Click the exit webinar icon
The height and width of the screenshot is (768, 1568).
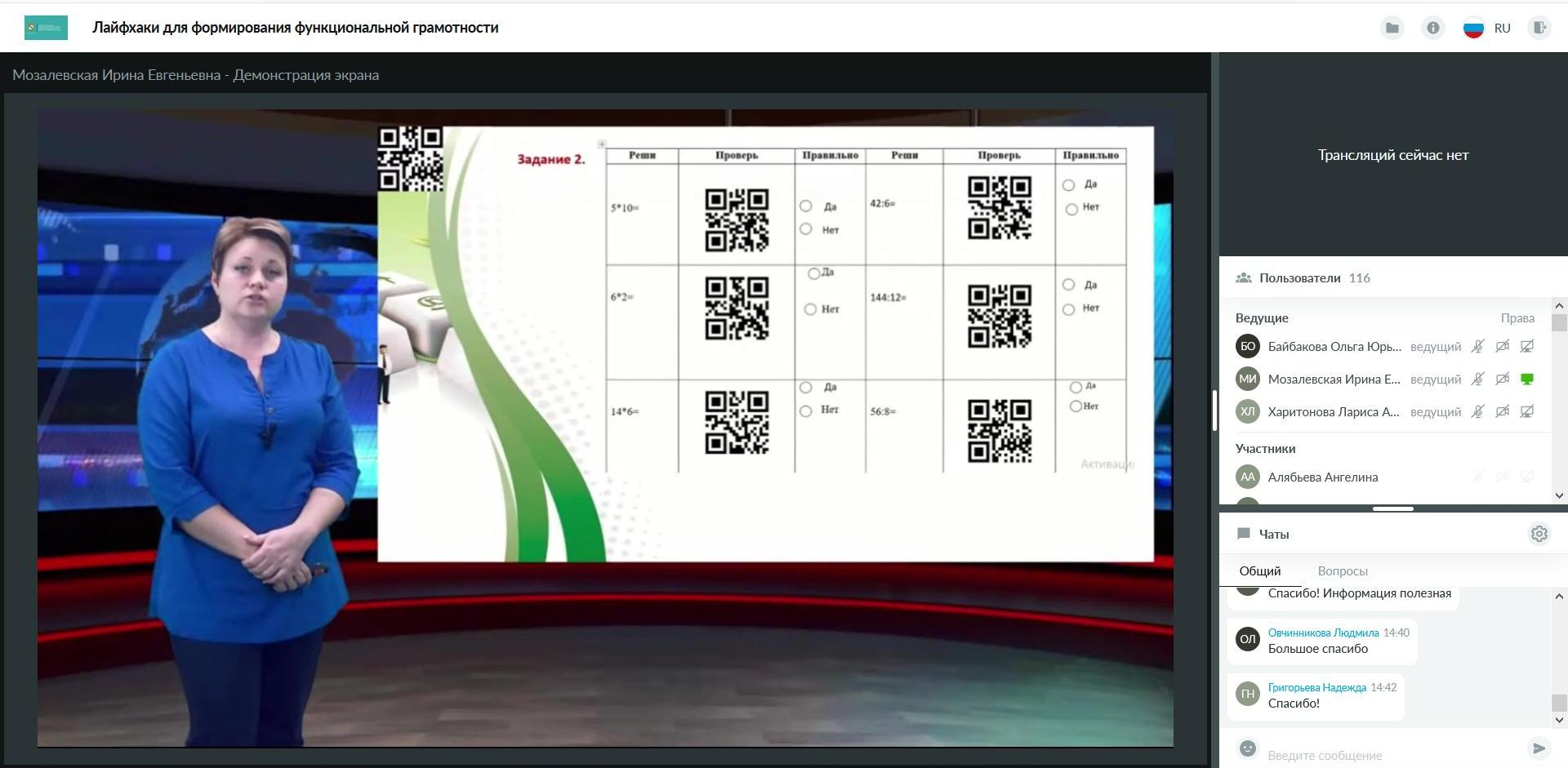1539,28
